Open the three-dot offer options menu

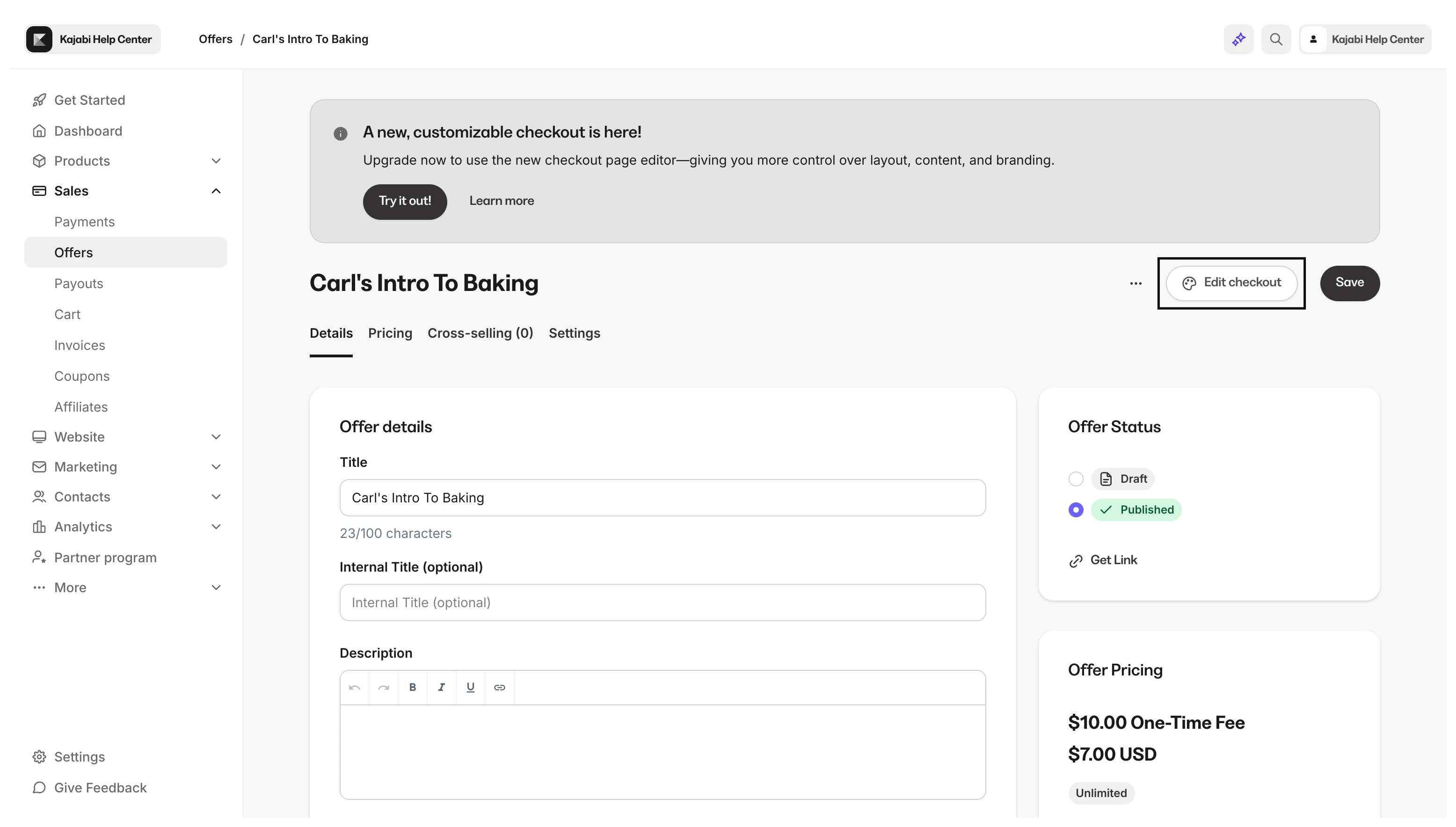1136,283
